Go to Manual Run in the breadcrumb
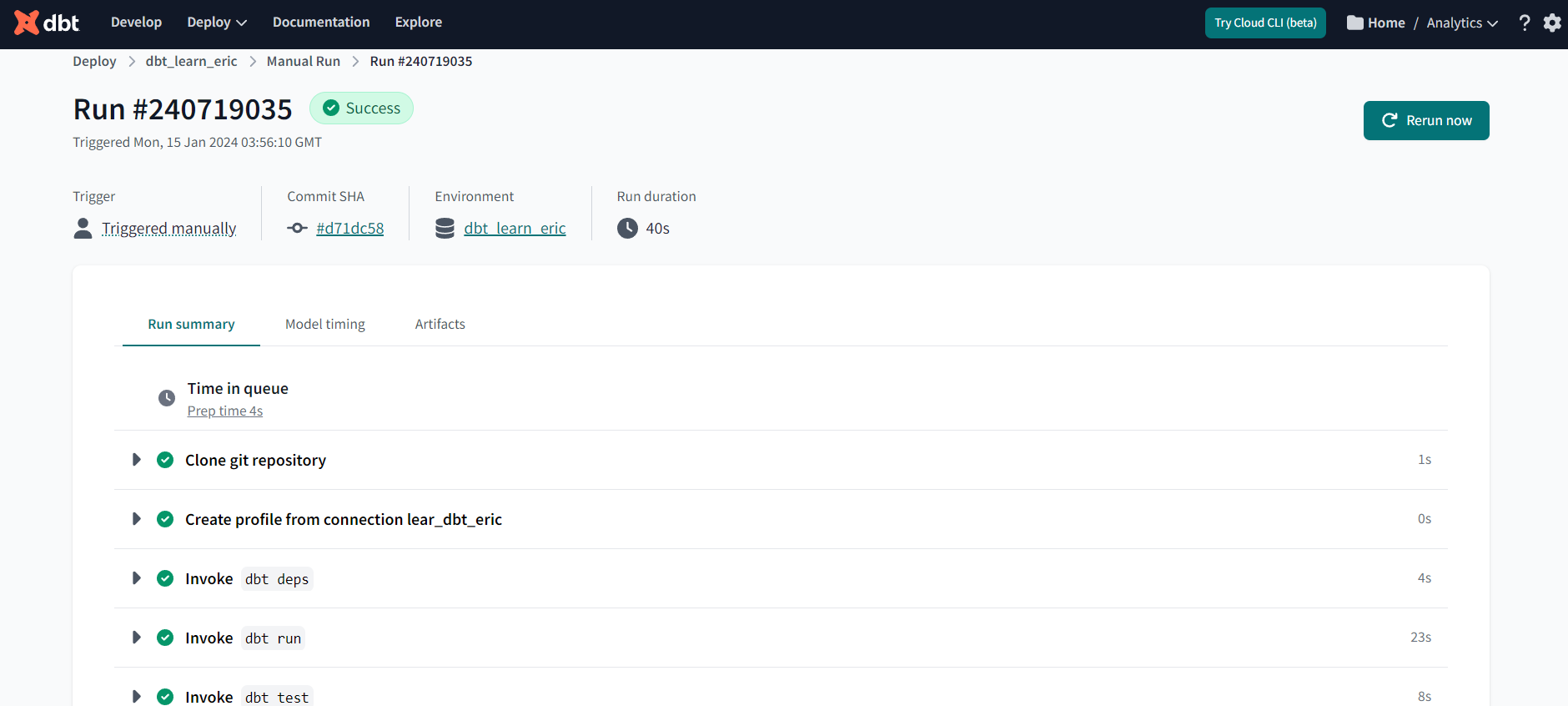The width and height of the screenshot is (1568, 706). pos(304,61)
